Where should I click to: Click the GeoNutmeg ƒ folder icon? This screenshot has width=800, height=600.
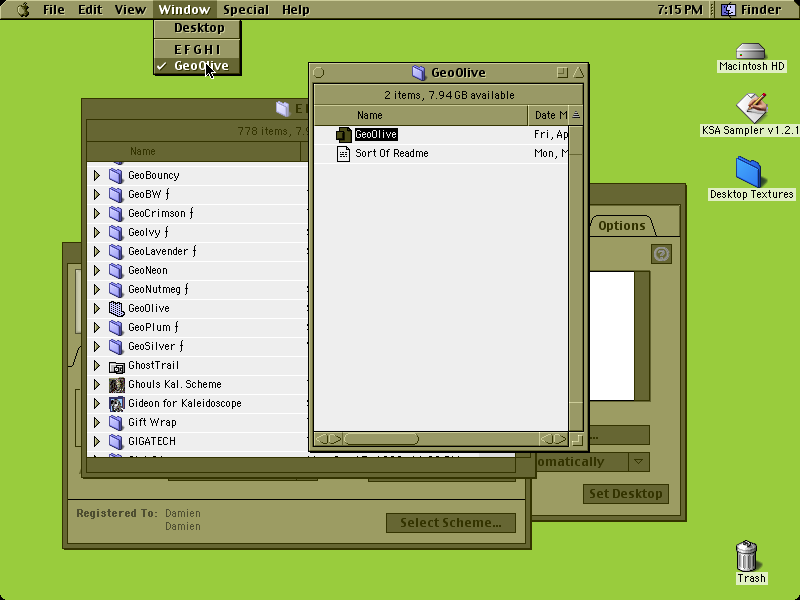(x=116, y=289)
